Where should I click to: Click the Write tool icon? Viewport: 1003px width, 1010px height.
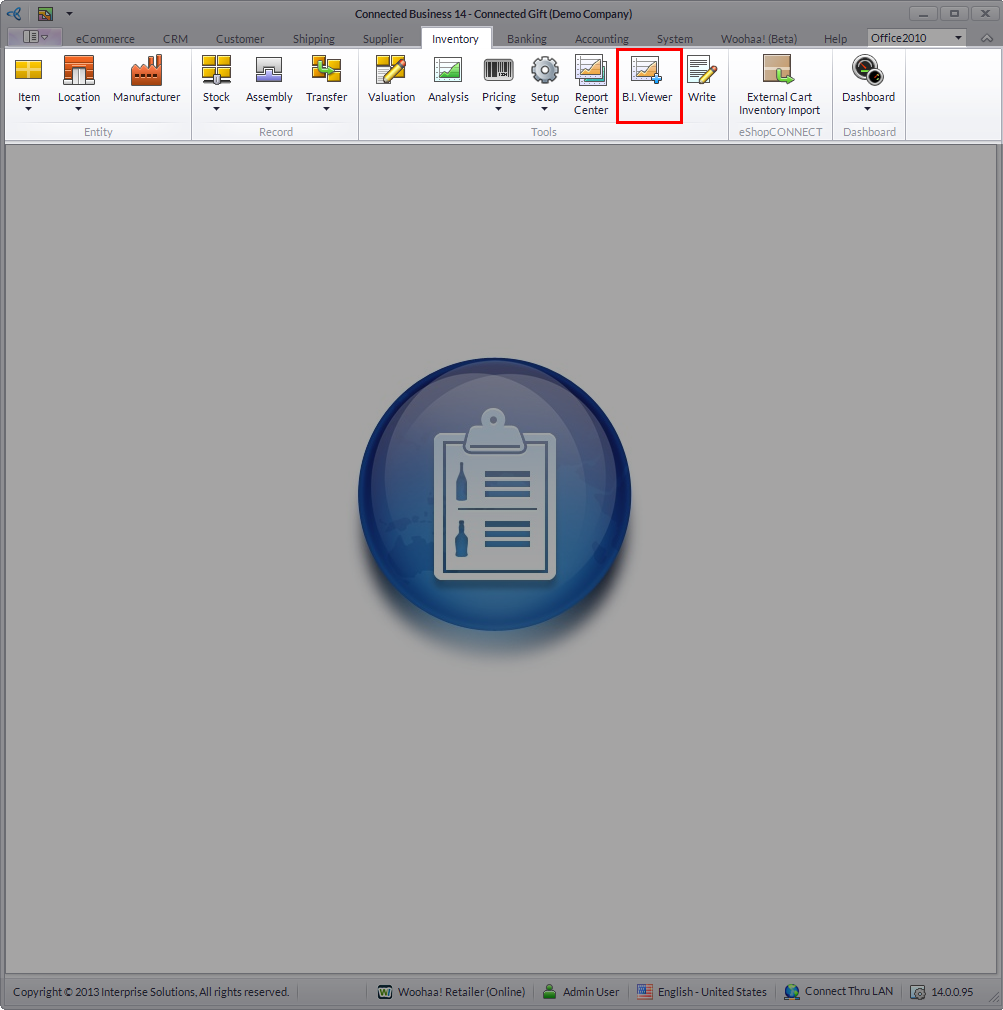point(702,70)
